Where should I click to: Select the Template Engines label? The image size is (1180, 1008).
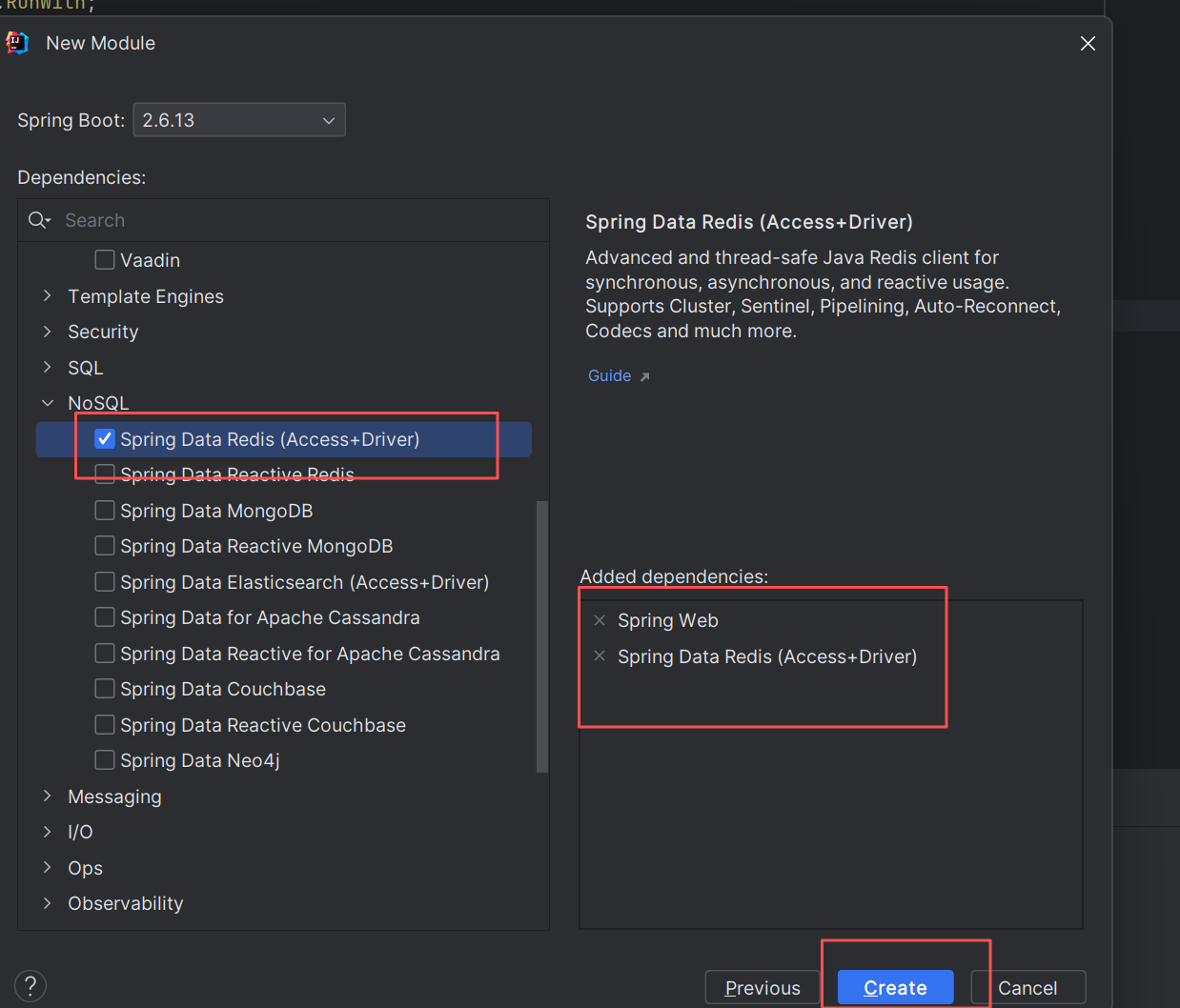146,296
